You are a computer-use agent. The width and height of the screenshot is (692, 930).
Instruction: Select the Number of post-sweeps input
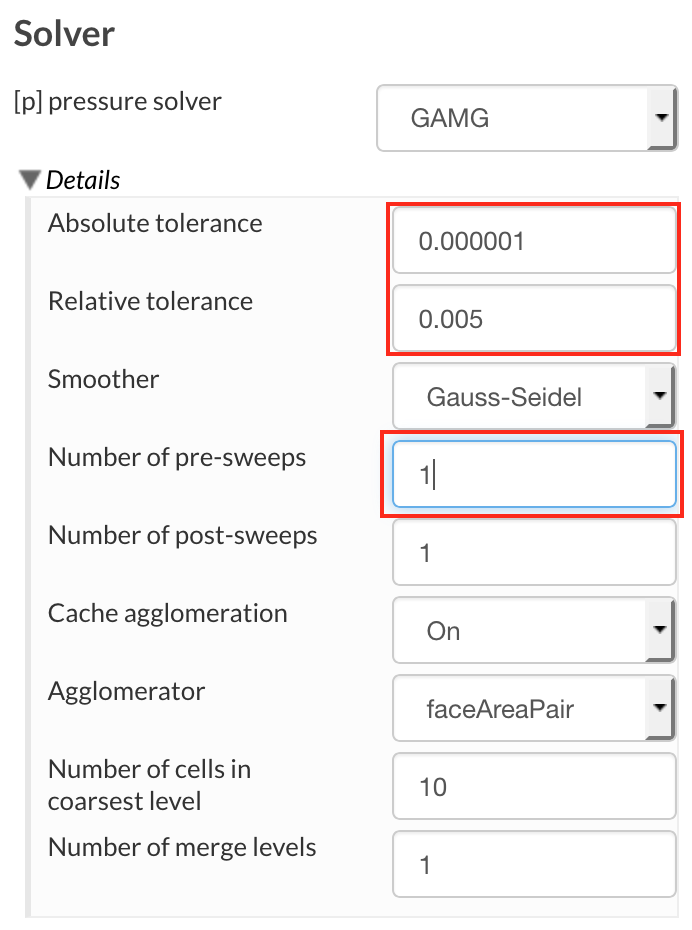coord(534,553)
